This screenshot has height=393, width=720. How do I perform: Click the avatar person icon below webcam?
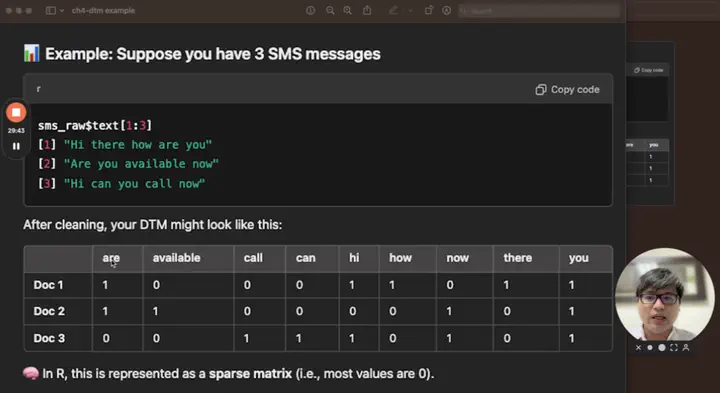[x=686, y=348]
